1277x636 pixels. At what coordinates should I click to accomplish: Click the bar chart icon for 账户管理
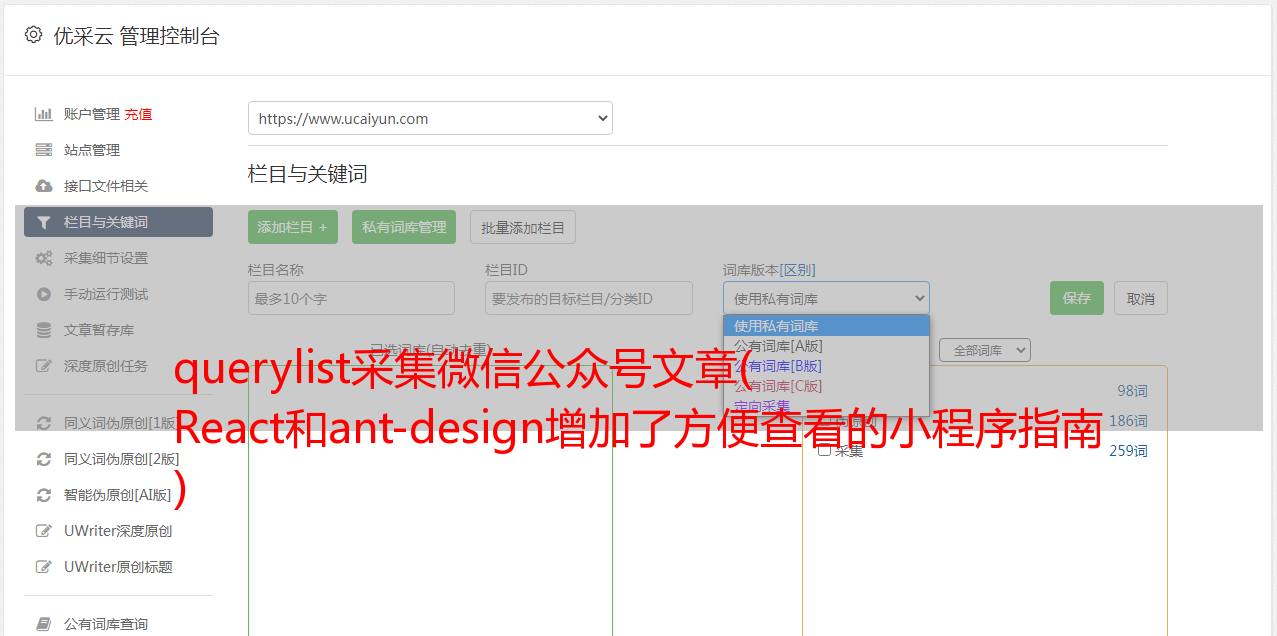click(44, 114)
